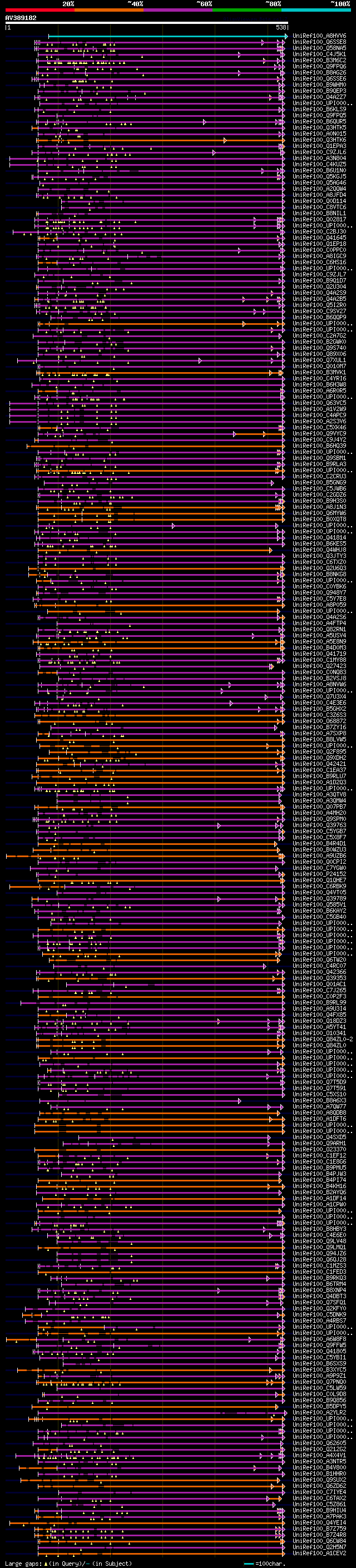Click hit label UniRef100_B6QUR5

point(319,122)
